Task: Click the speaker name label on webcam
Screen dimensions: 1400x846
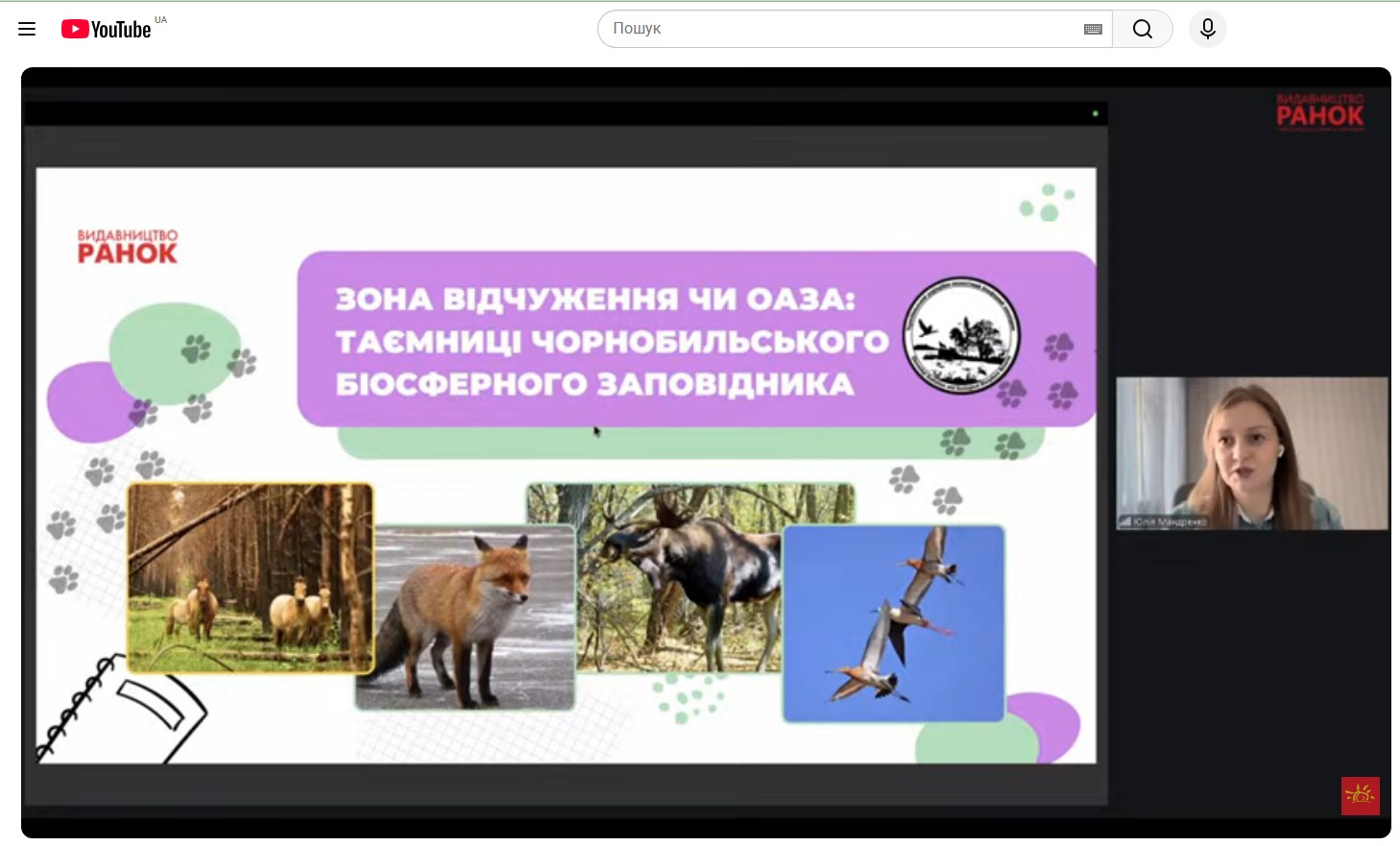Action: click(1169, 522)
